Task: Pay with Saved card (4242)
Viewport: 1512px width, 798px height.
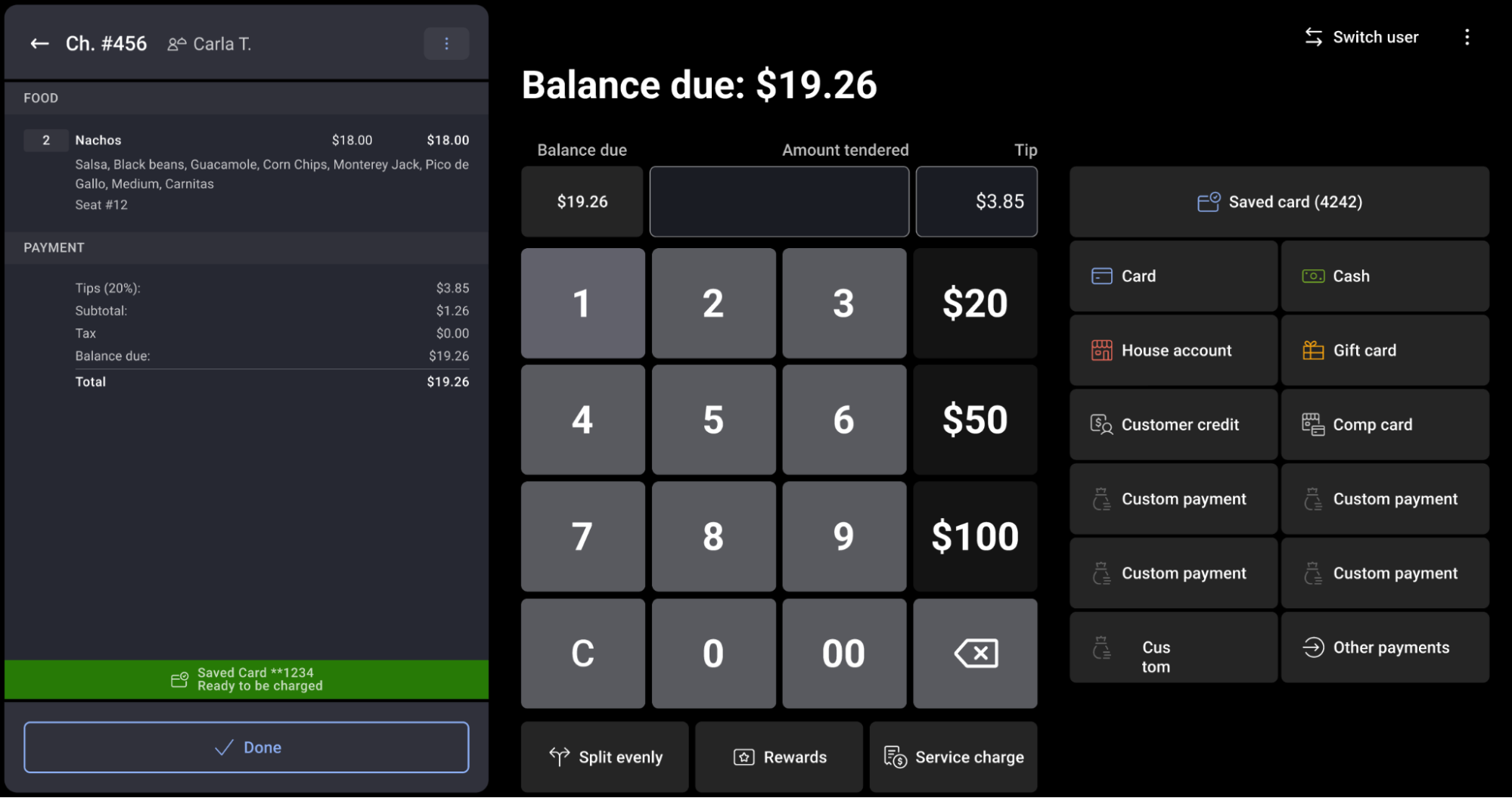Action: point(1278,202)
